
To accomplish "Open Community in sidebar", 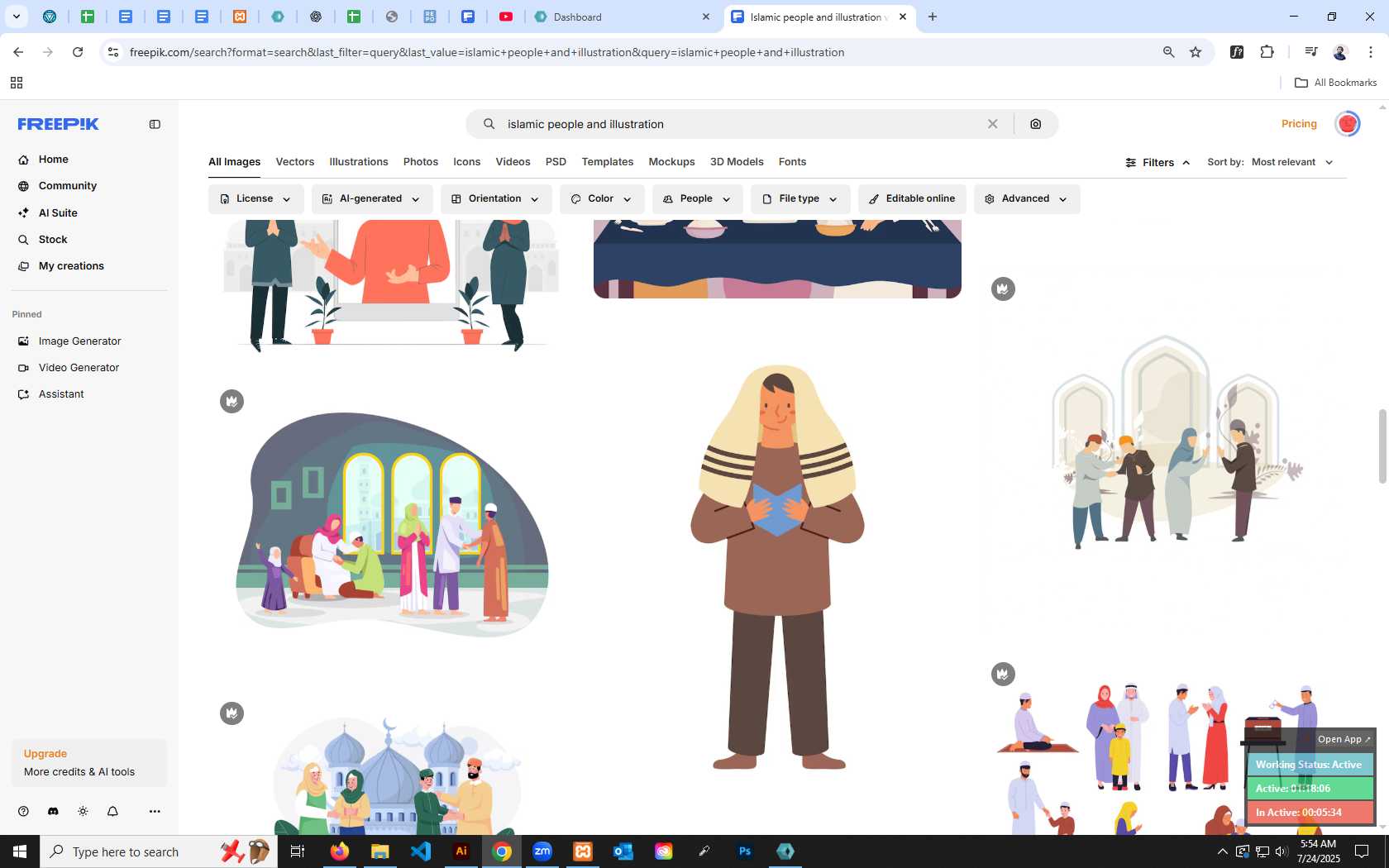I will pos(67,186).
